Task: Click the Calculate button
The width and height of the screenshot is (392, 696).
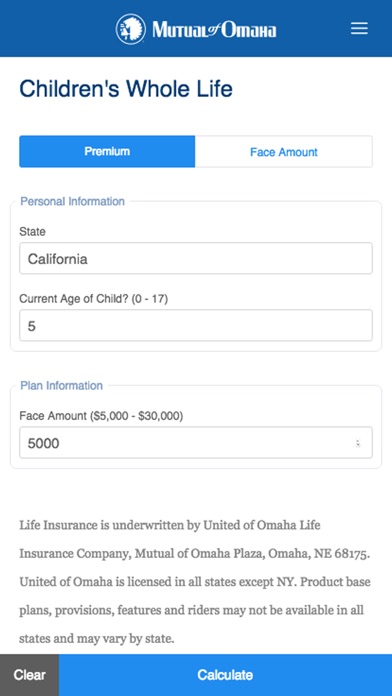Action: [x=226, y=675]
